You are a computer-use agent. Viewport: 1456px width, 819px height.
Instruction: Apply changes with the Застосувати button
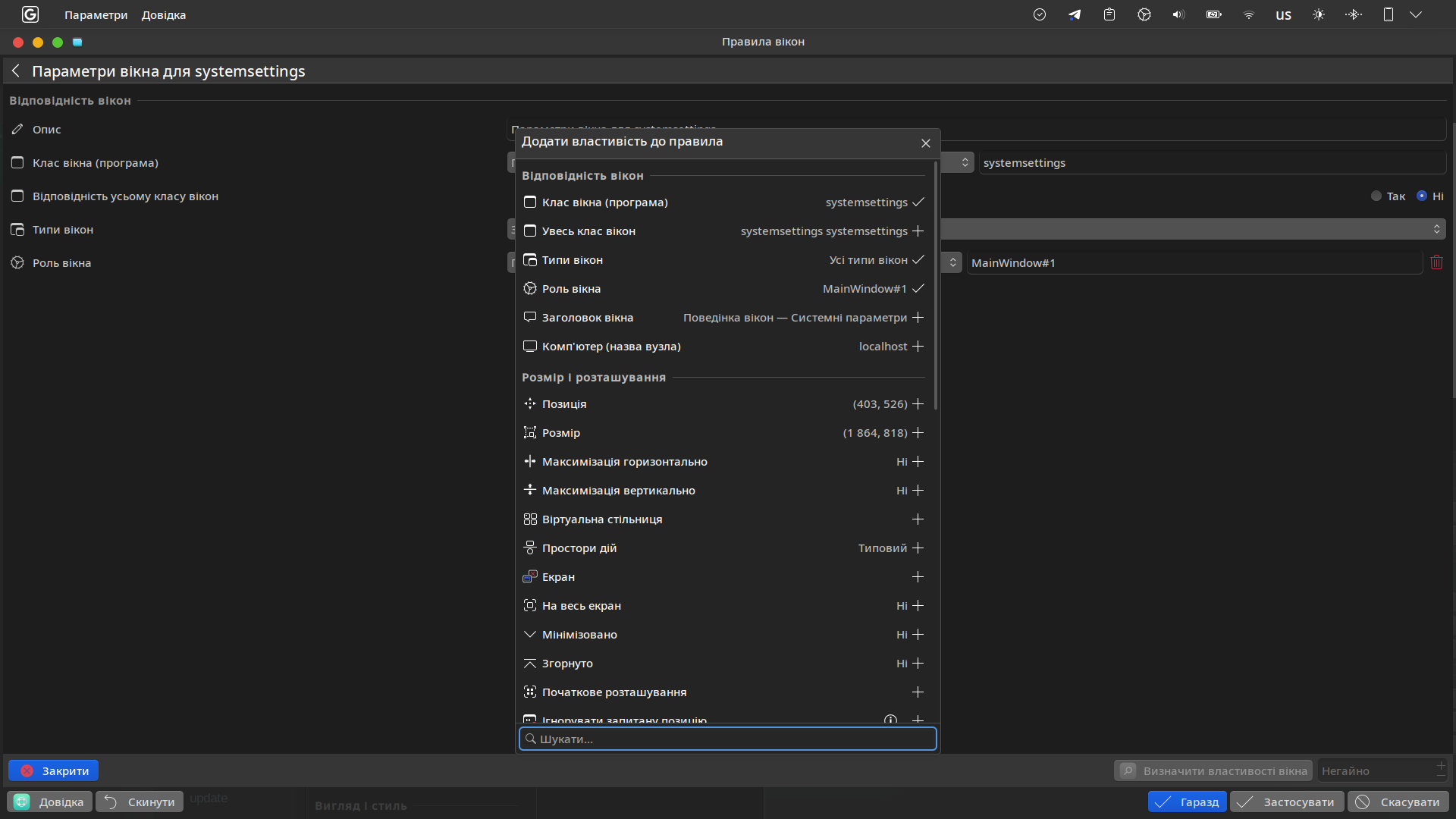(x=1286, y=802)
